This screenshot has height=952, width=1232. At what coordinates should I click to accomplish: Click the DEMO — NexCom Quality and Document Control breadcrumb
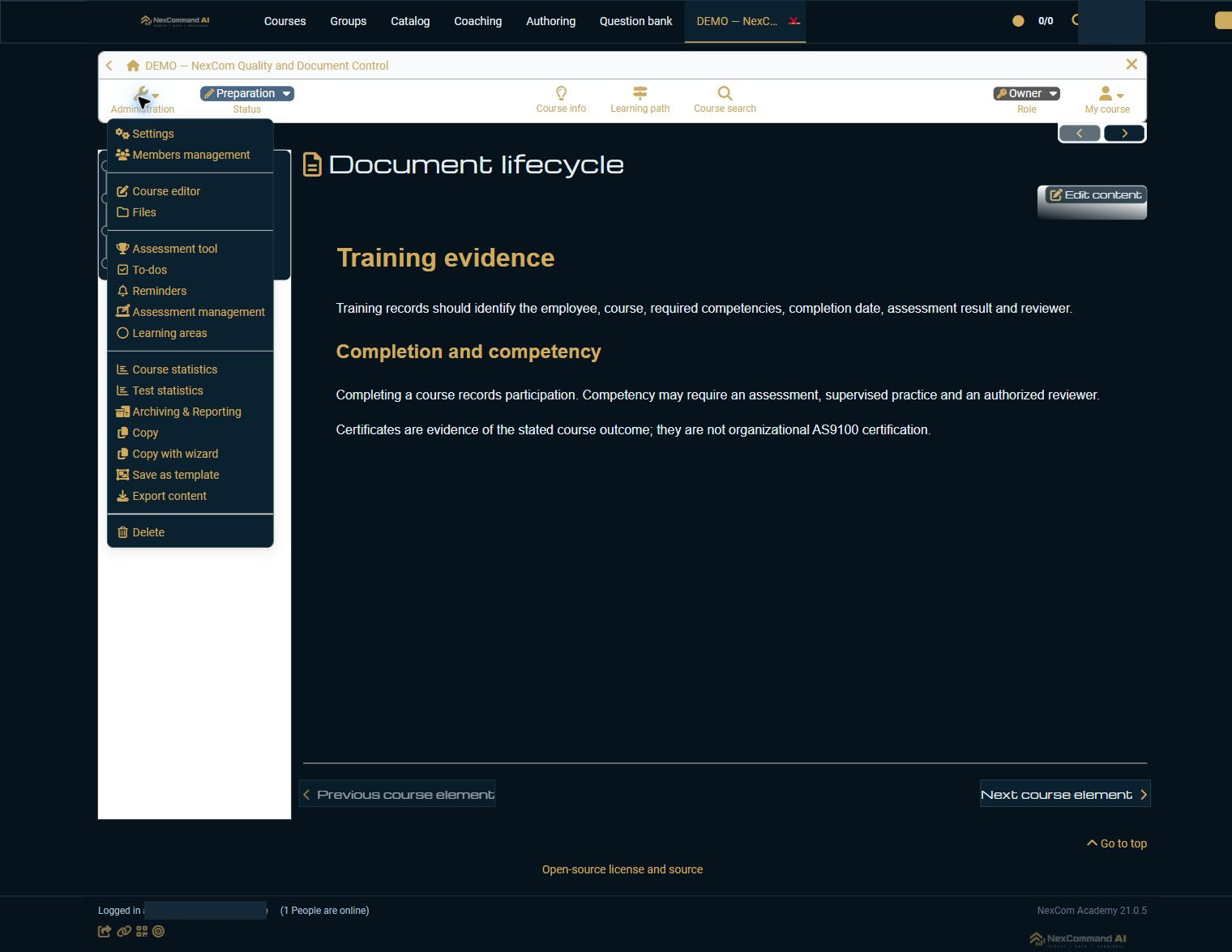(x=267, y=66)
